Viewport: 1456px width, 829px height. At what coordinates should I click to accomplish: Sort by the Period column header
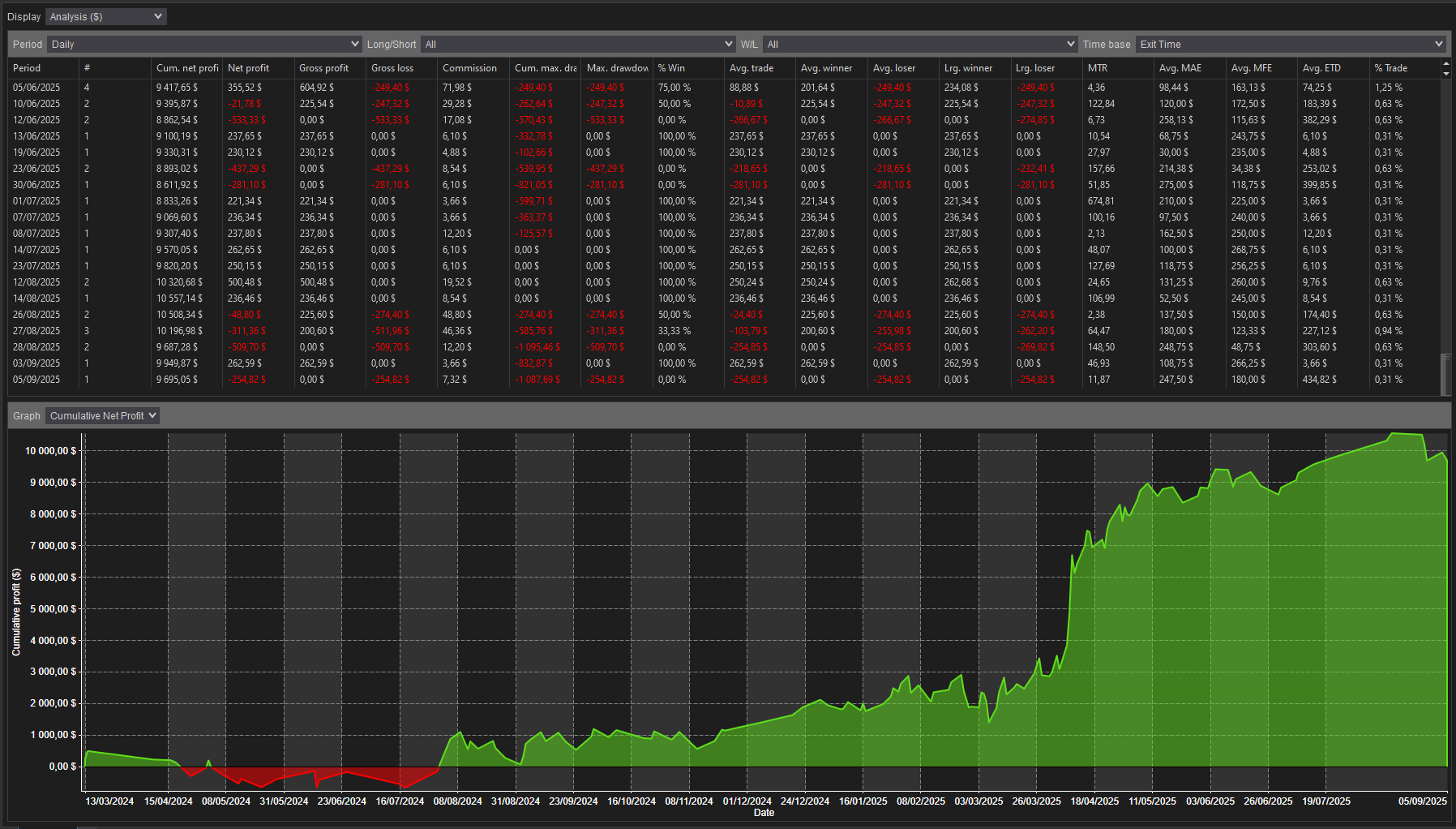click(43, 68)
